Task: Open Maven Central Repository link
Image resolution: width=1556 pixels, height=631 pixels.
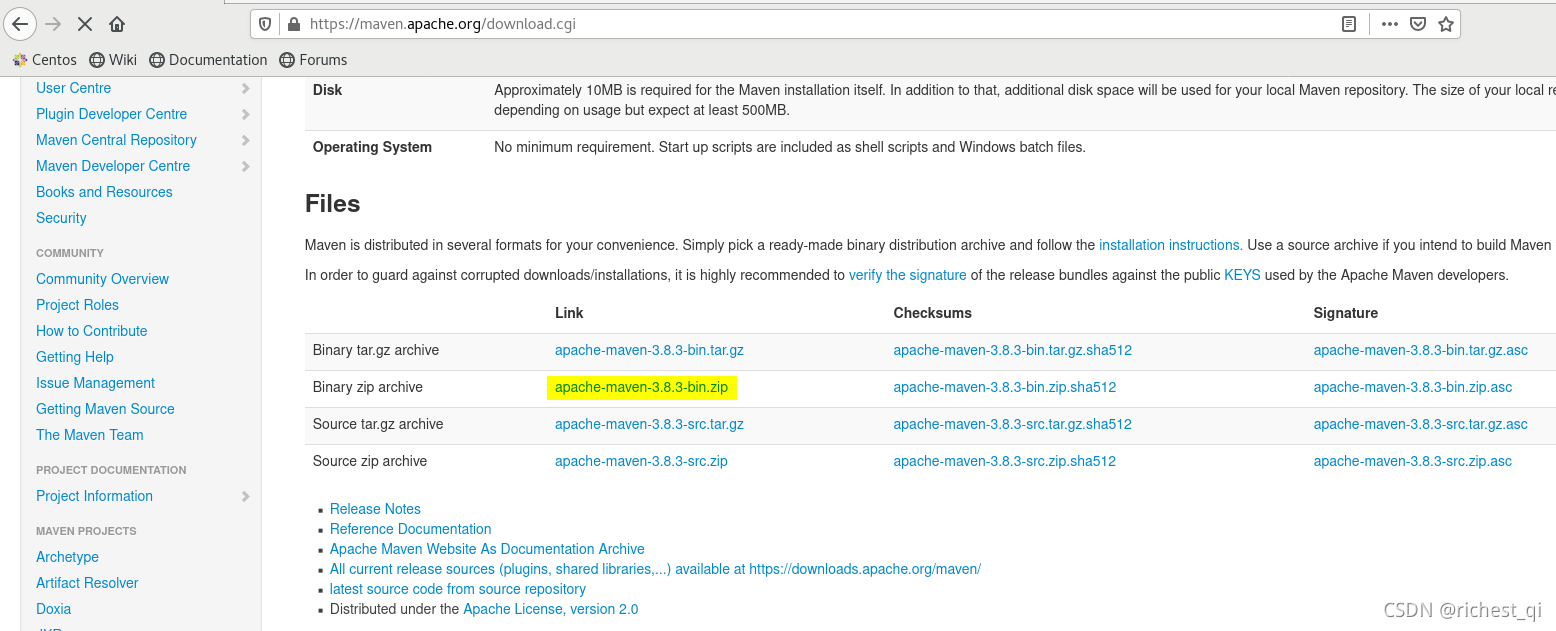Action: pyautogui.click(x=116, y=140)
